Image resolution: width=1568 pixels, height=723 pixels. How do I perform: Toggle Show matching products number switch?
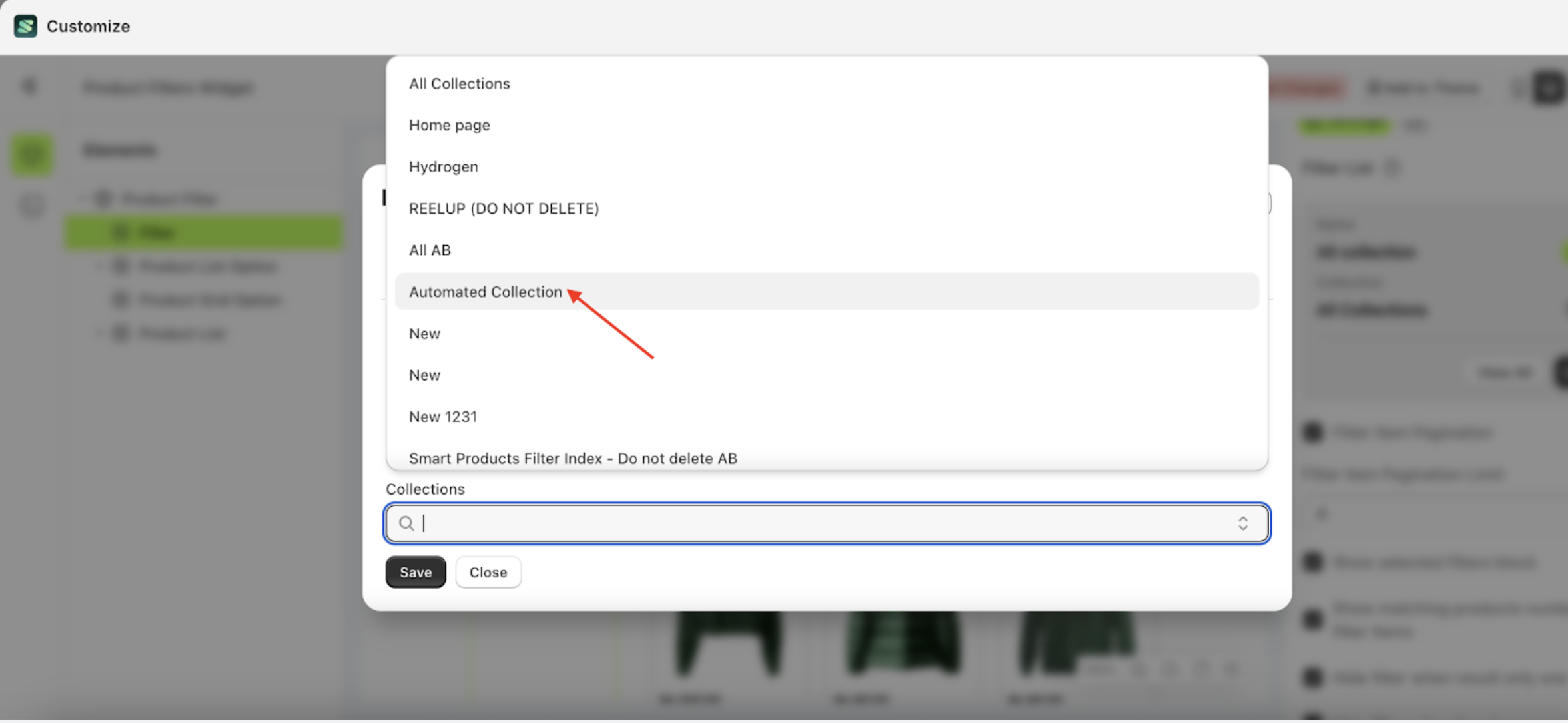tap(1313, 619)
